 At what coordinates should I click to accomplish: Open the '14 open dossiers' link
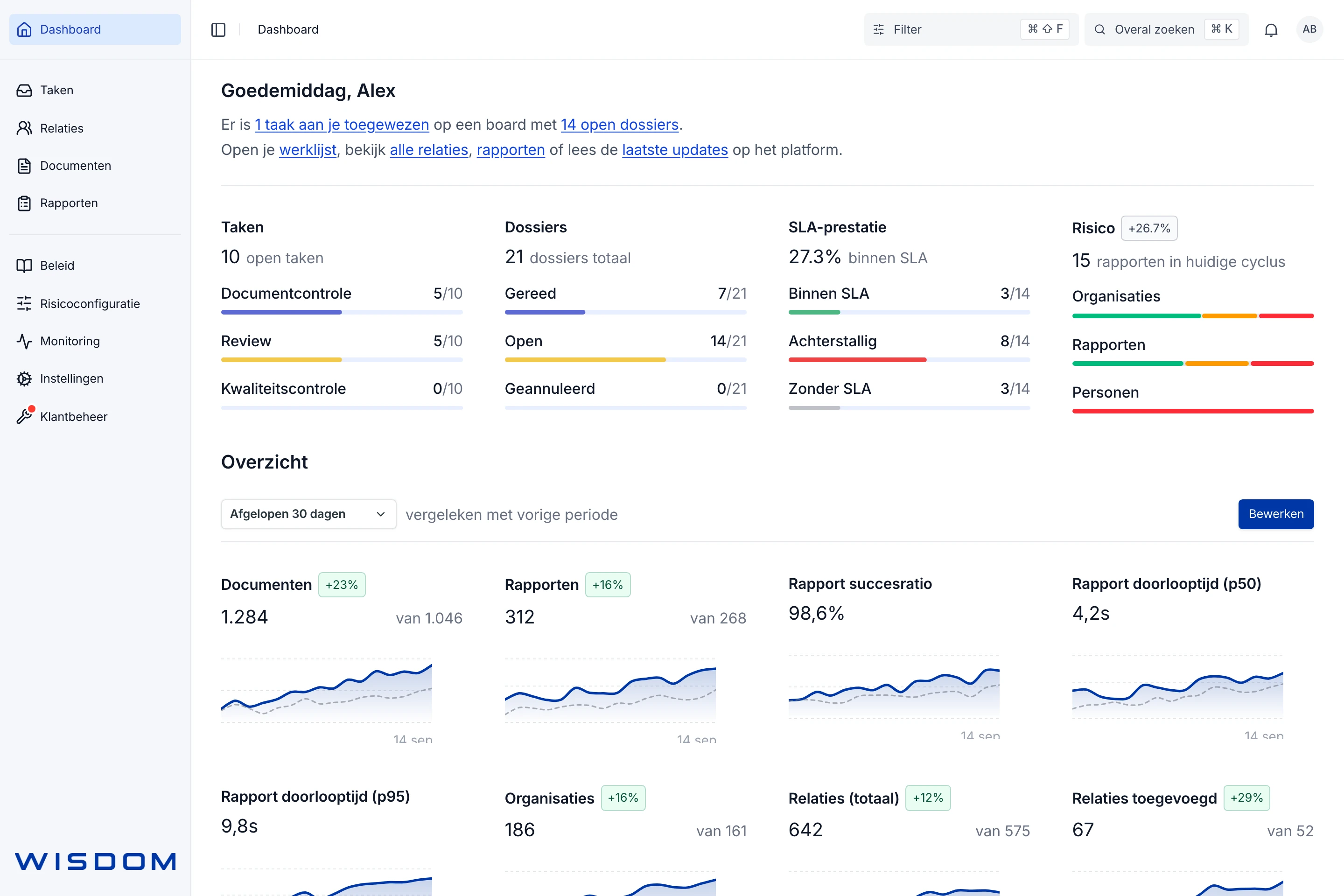(619, 125)
